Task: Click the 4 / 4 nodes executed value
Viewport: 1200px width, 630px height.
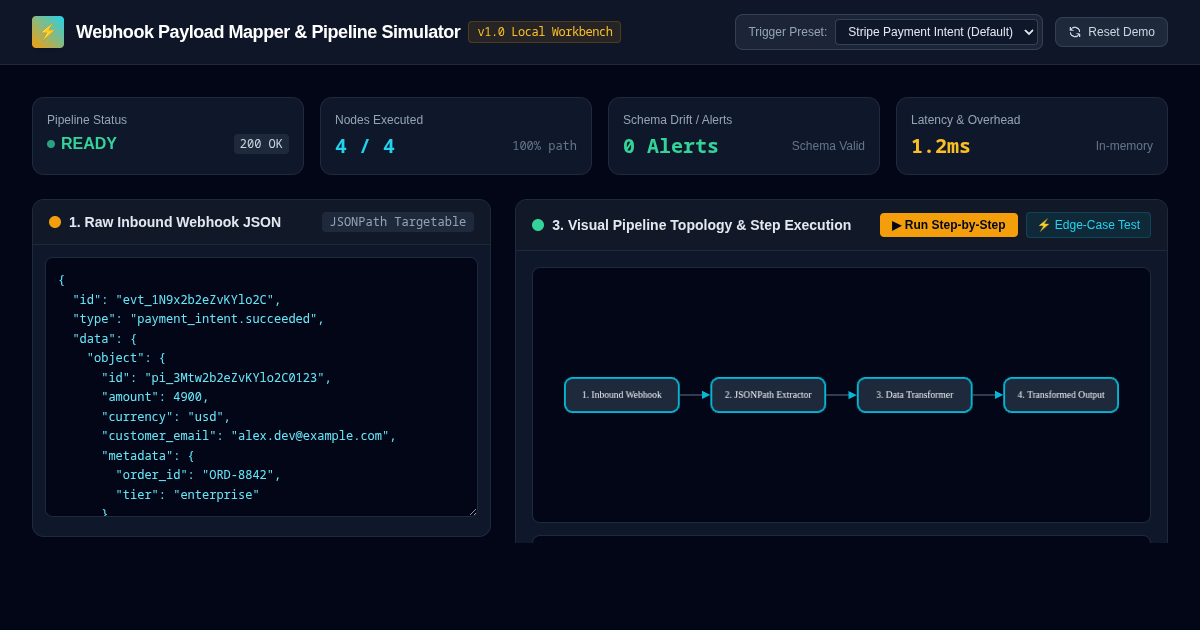Action: (365, 146)
